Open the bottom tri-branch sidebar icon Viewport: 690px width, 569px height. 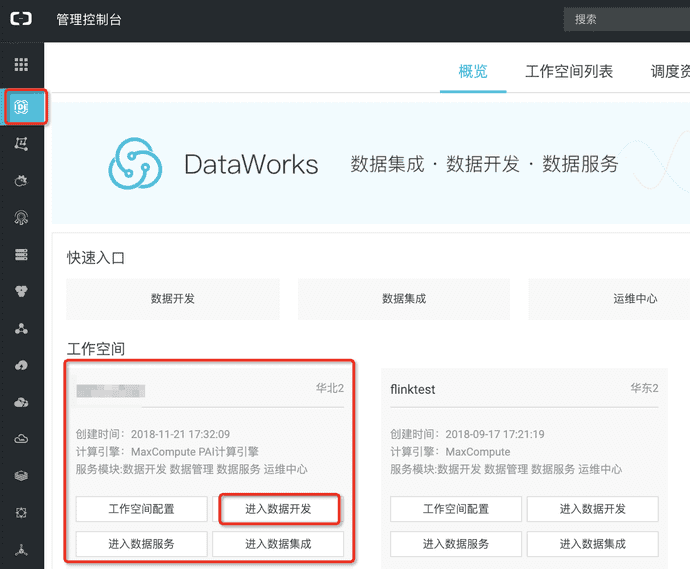click(21, 550)
